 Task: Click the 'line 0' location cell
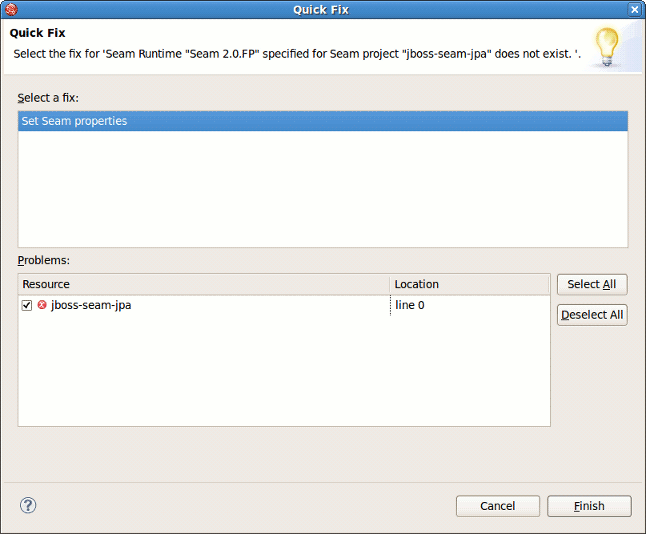(410, 305)
